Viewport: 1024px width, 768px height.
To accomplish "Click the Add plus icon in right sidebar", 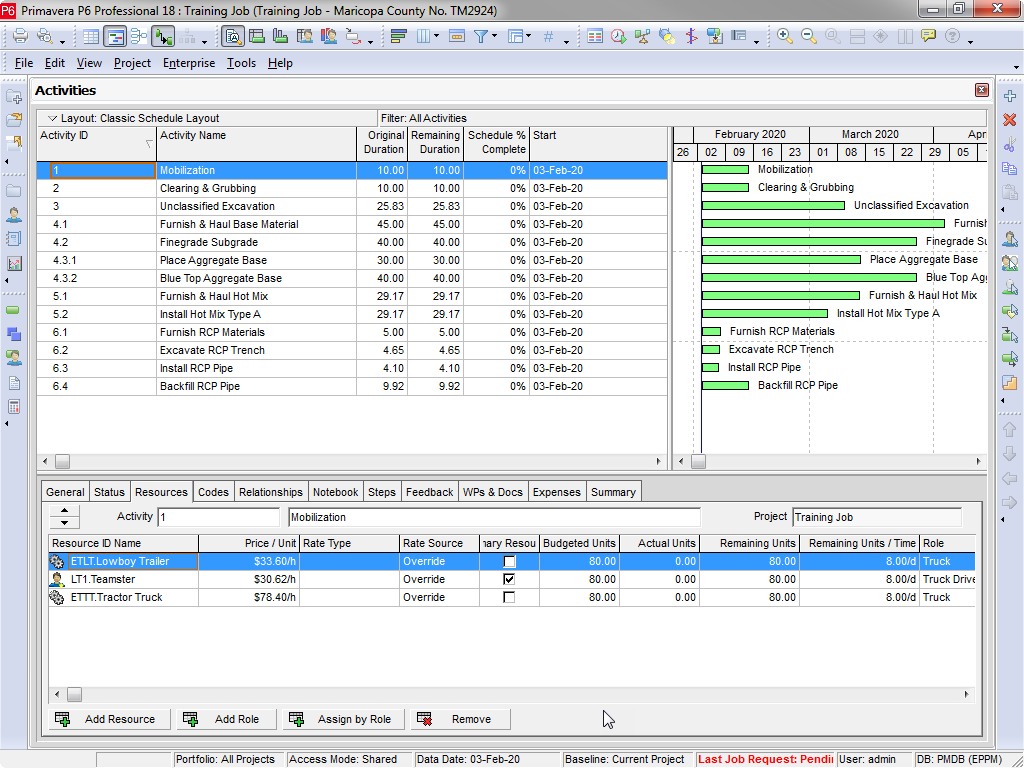I will coord(1009,96).
